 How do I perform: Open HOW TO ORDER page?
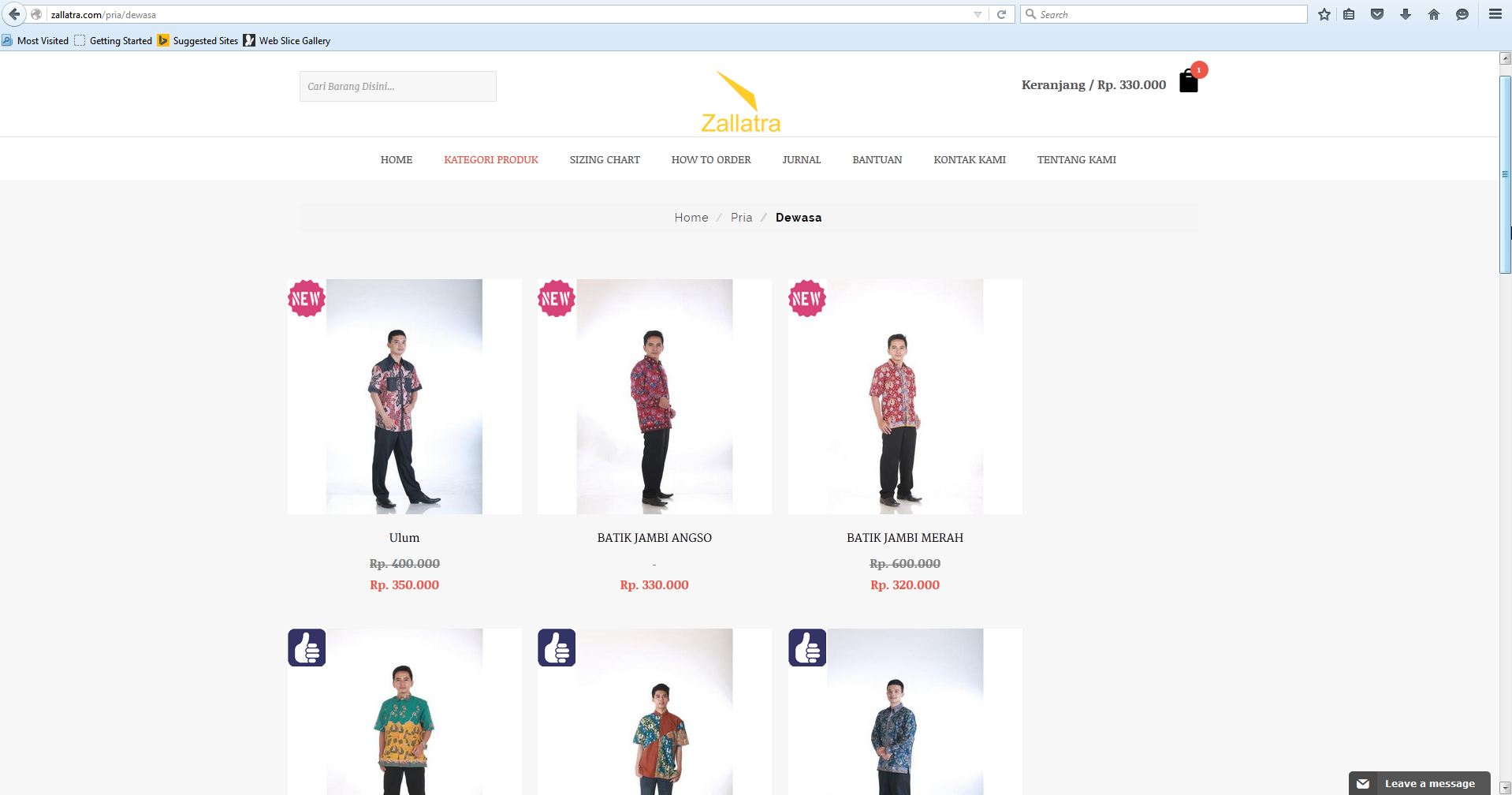click(711, 159)
